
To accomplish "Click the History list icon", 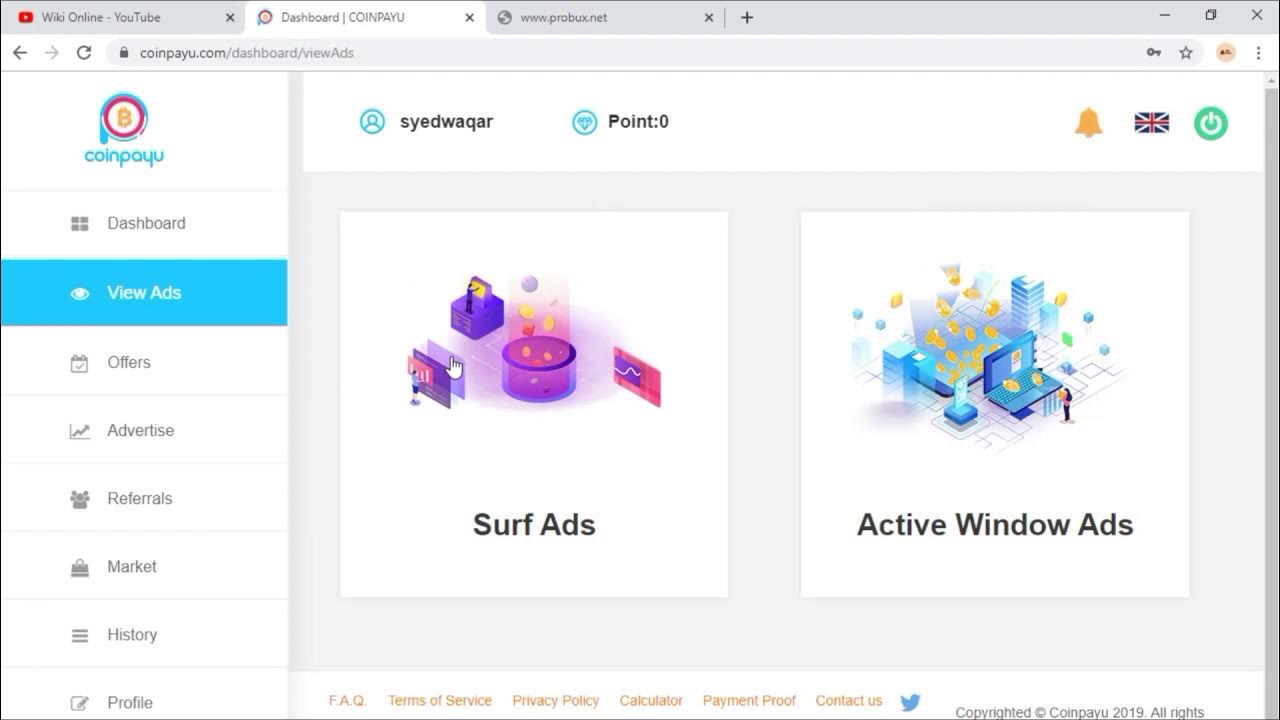I will pyautogui.click(x=80, y=636).
